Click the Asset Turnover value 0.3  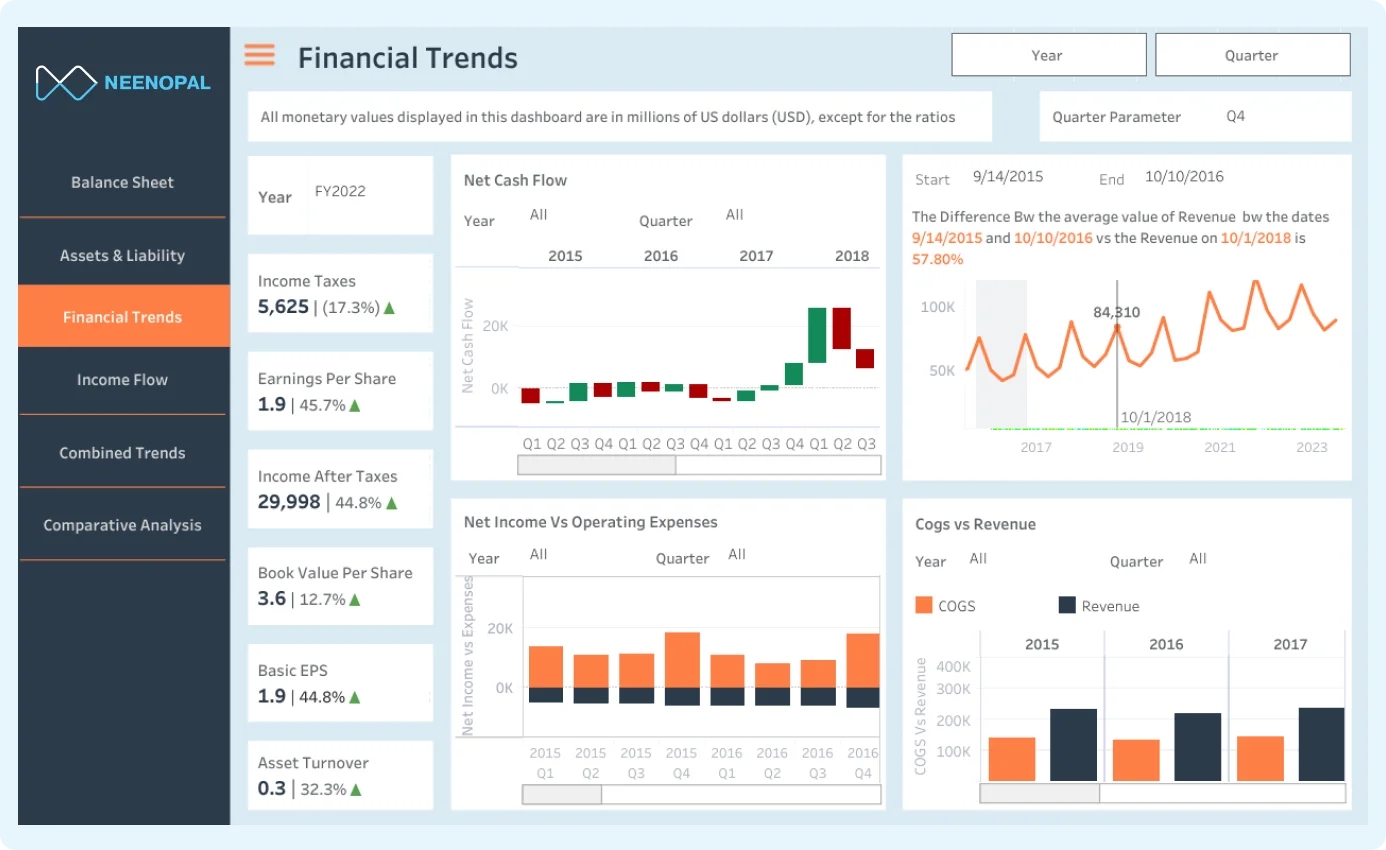pos(272,788)
